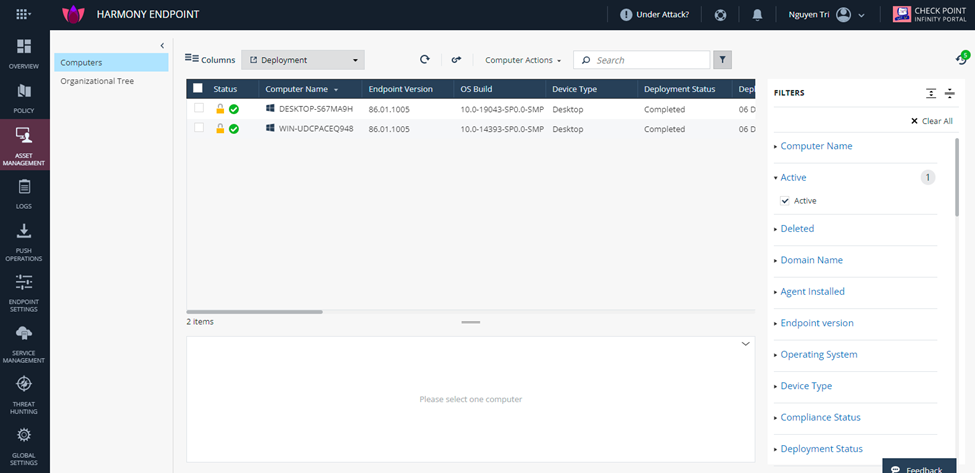
Task: Click OS build 10.0-19043-SP0.0-SMP
Action: (502, 109)
